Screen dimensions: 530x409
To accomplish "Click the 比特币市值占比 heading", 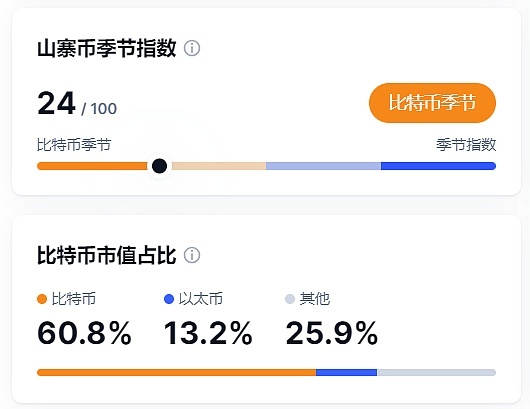I will 107,255.
